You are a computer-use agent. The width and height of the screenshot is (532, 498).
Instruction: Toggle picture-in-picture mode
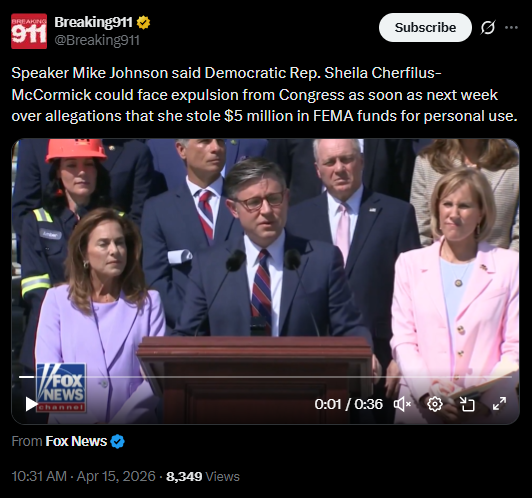point(467,404)
